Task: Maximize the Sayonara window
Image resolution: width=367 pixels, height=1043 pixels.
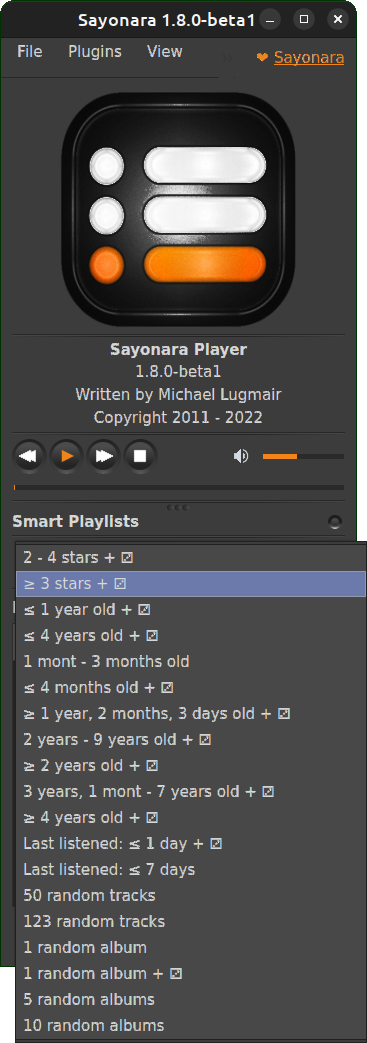Action: 304,19
